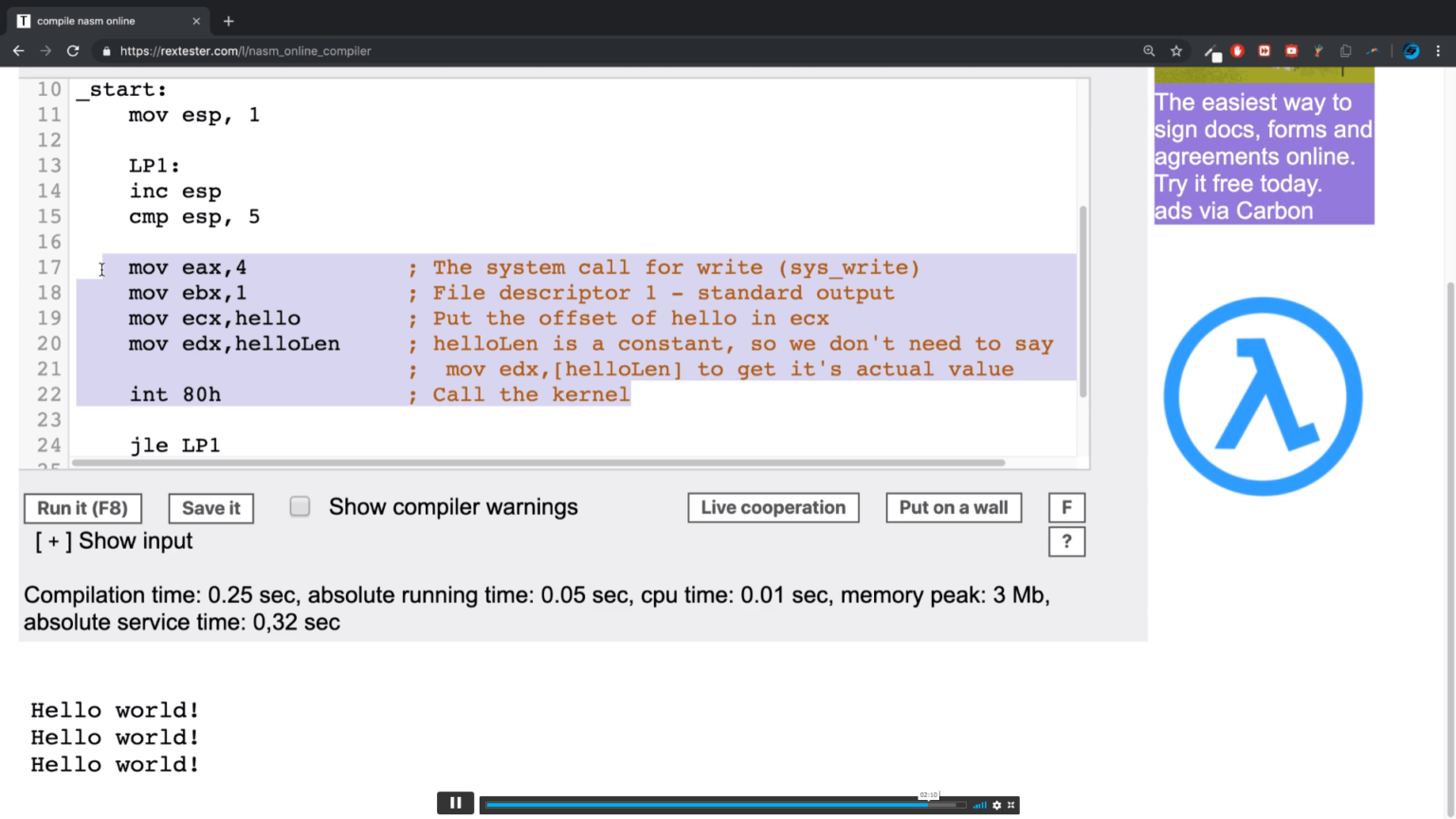Open the copy pages extension icon
The width and height of the screenshot is (1456, 819).
coord(1345,51)
